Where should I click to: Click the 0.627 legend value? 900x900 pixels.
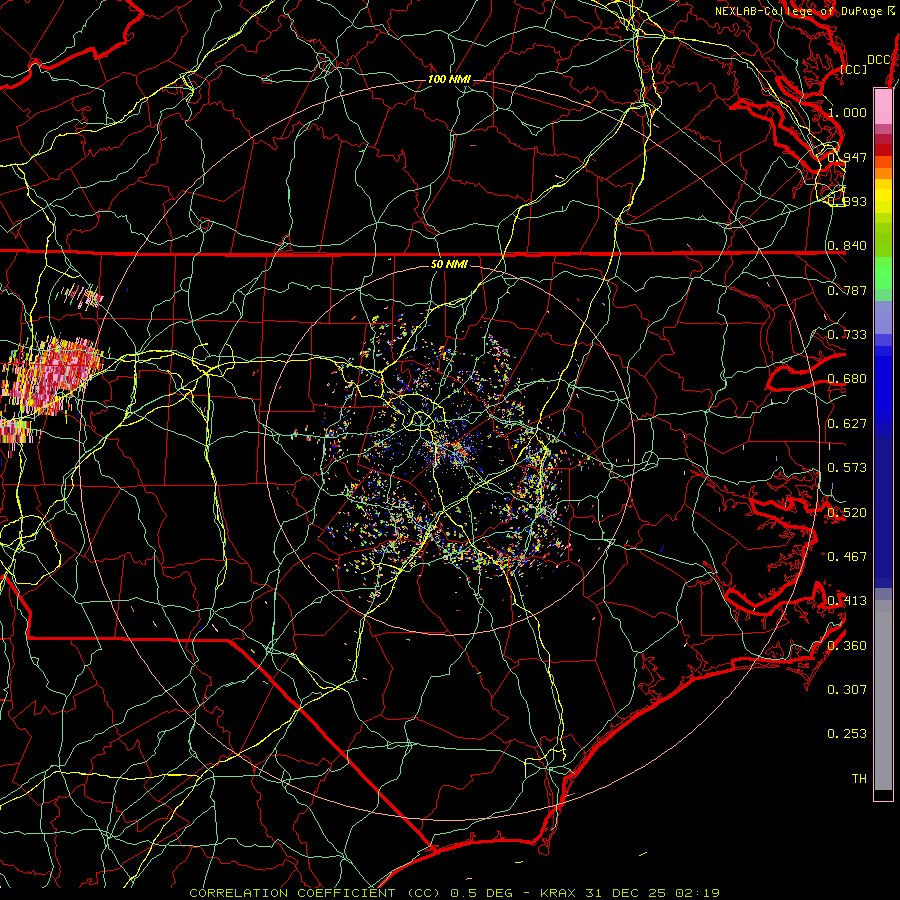click(x=848, y=424)
